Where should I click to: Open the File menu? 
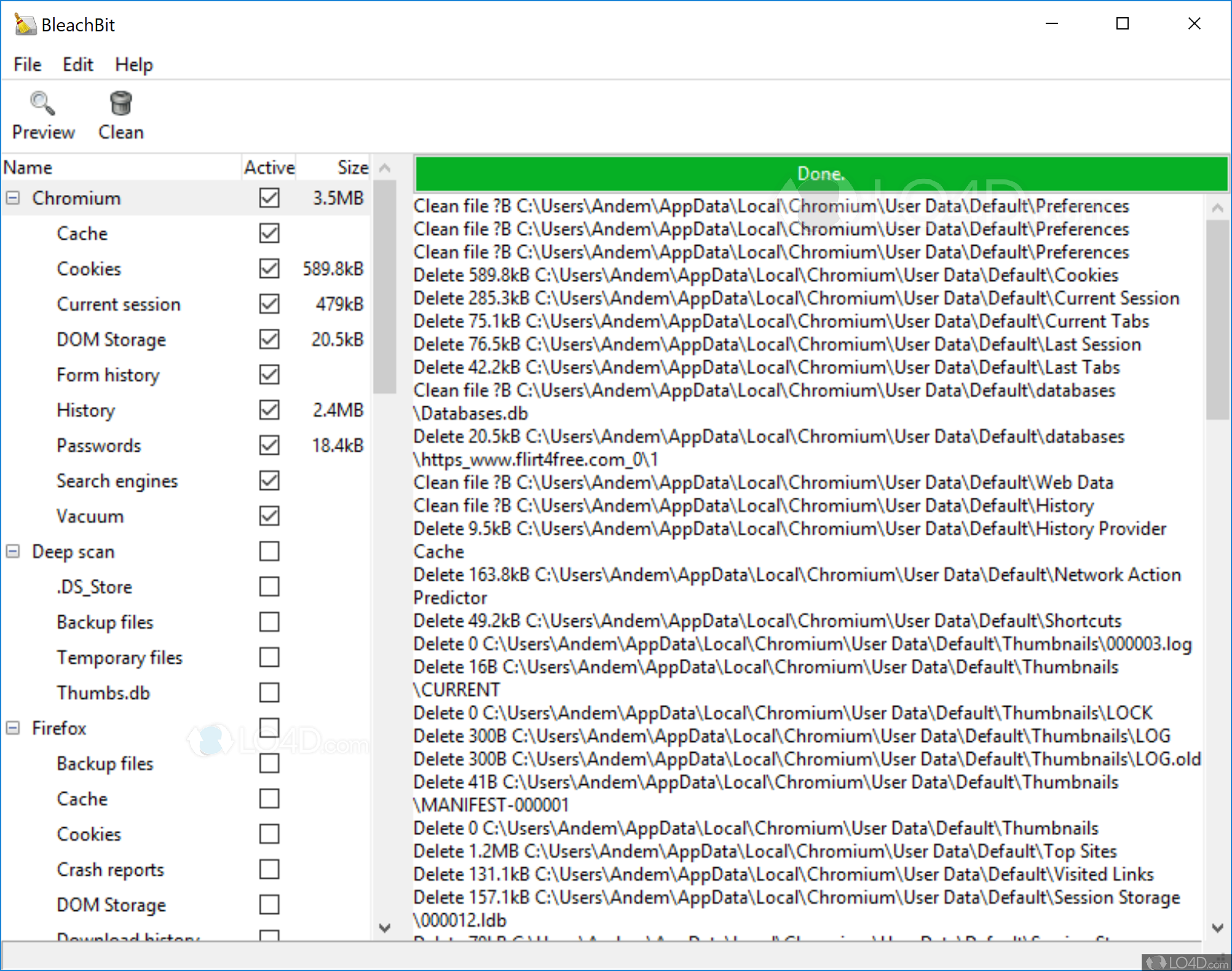coord(28,65)
